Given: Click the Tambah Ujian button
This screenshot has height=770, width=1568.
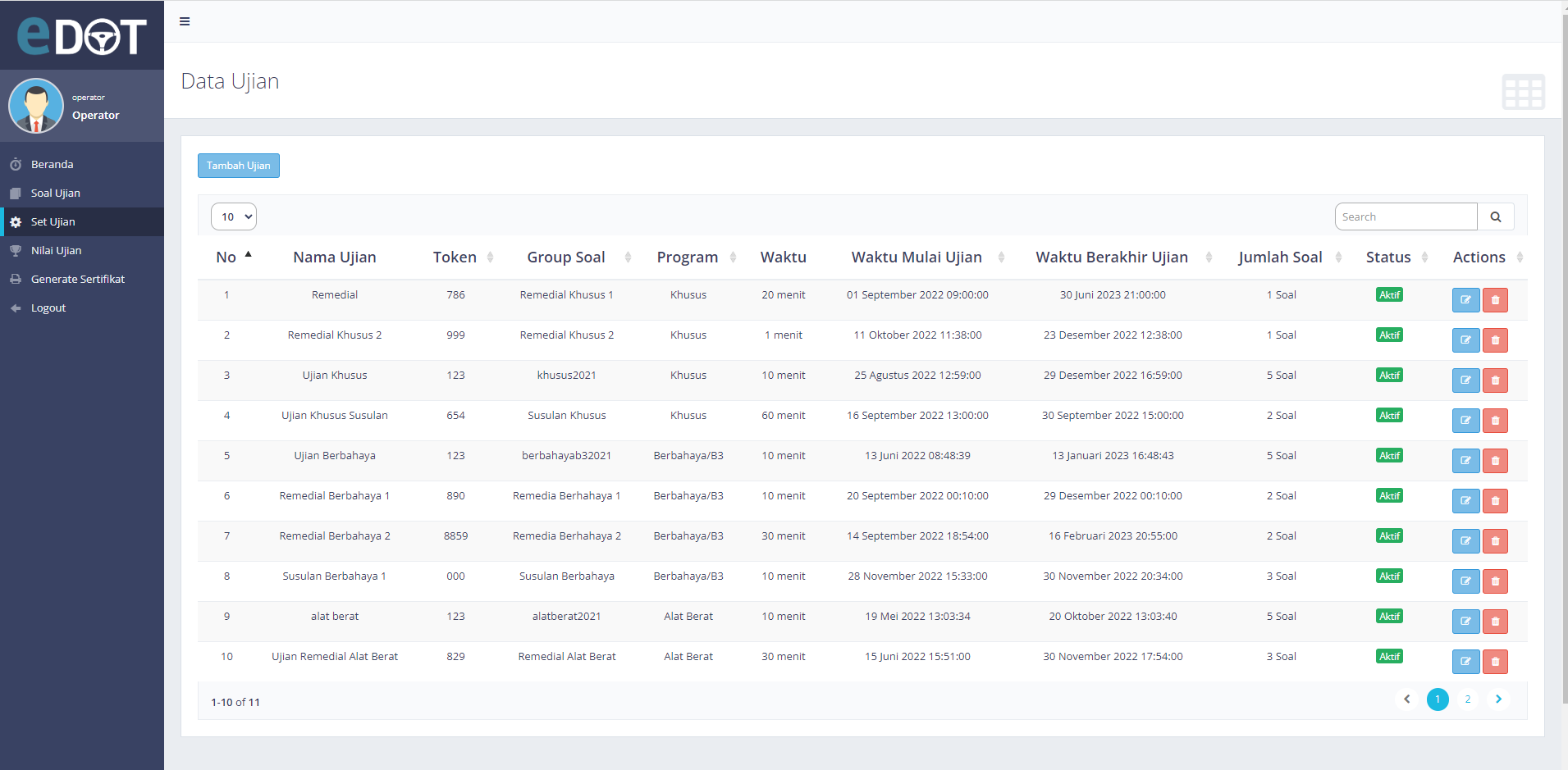Looking at the screenshot, I should pos(238,166).
